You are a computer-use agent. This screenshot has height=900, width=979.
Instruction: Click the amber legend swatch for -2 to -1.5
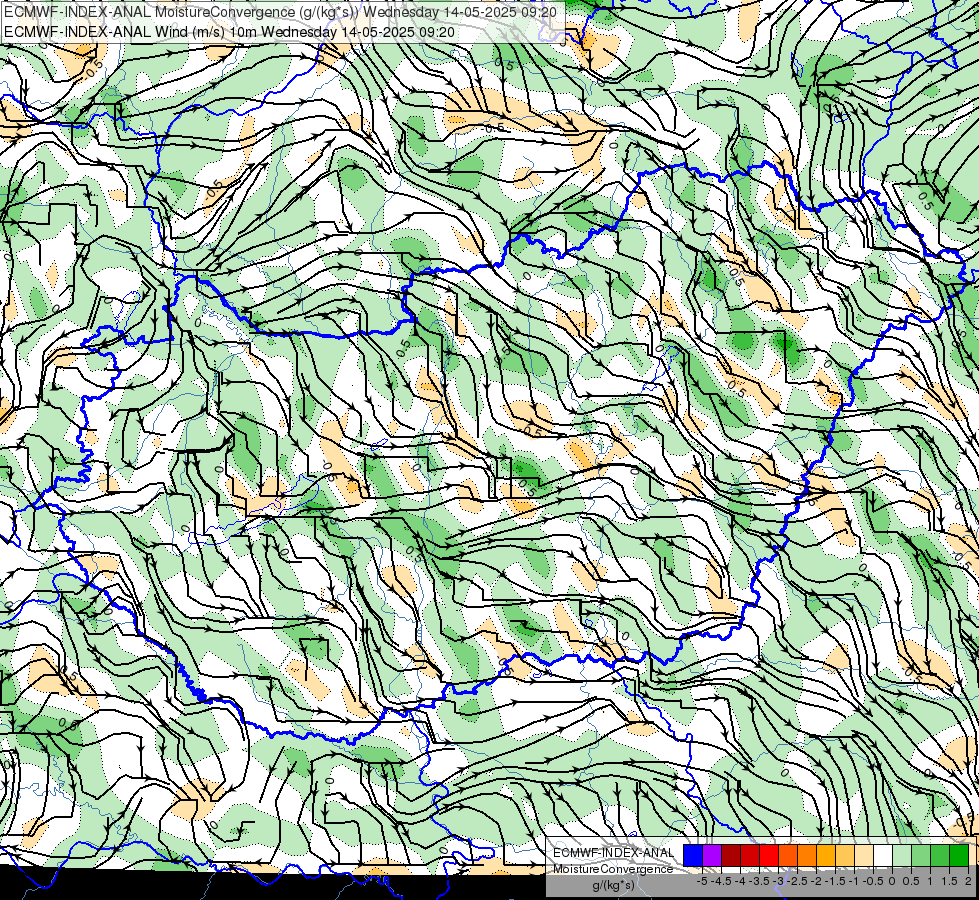826,855
